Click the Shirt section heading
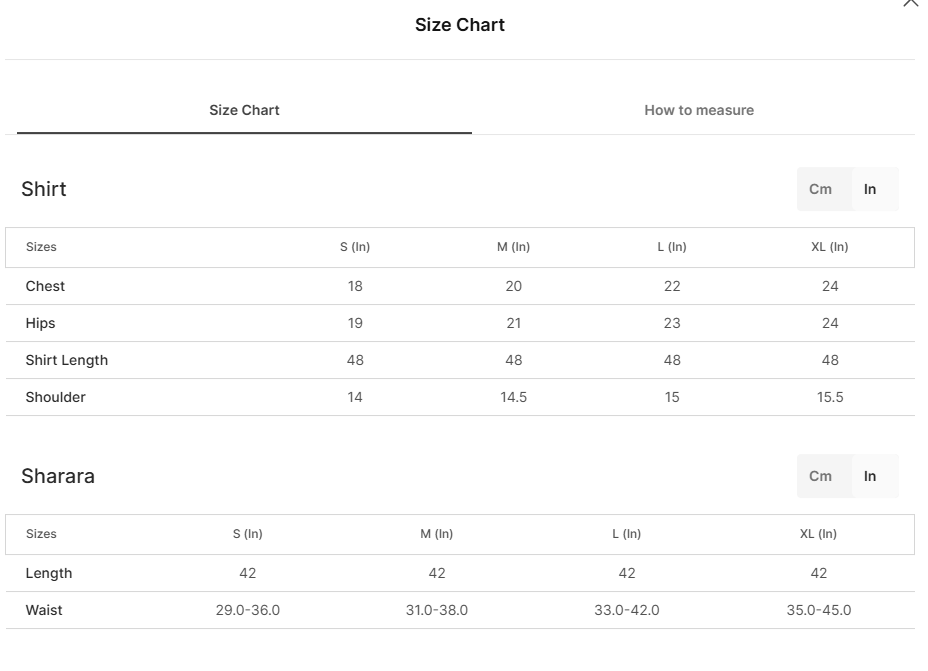Screen dimensions: 928x671 (44, 189)
